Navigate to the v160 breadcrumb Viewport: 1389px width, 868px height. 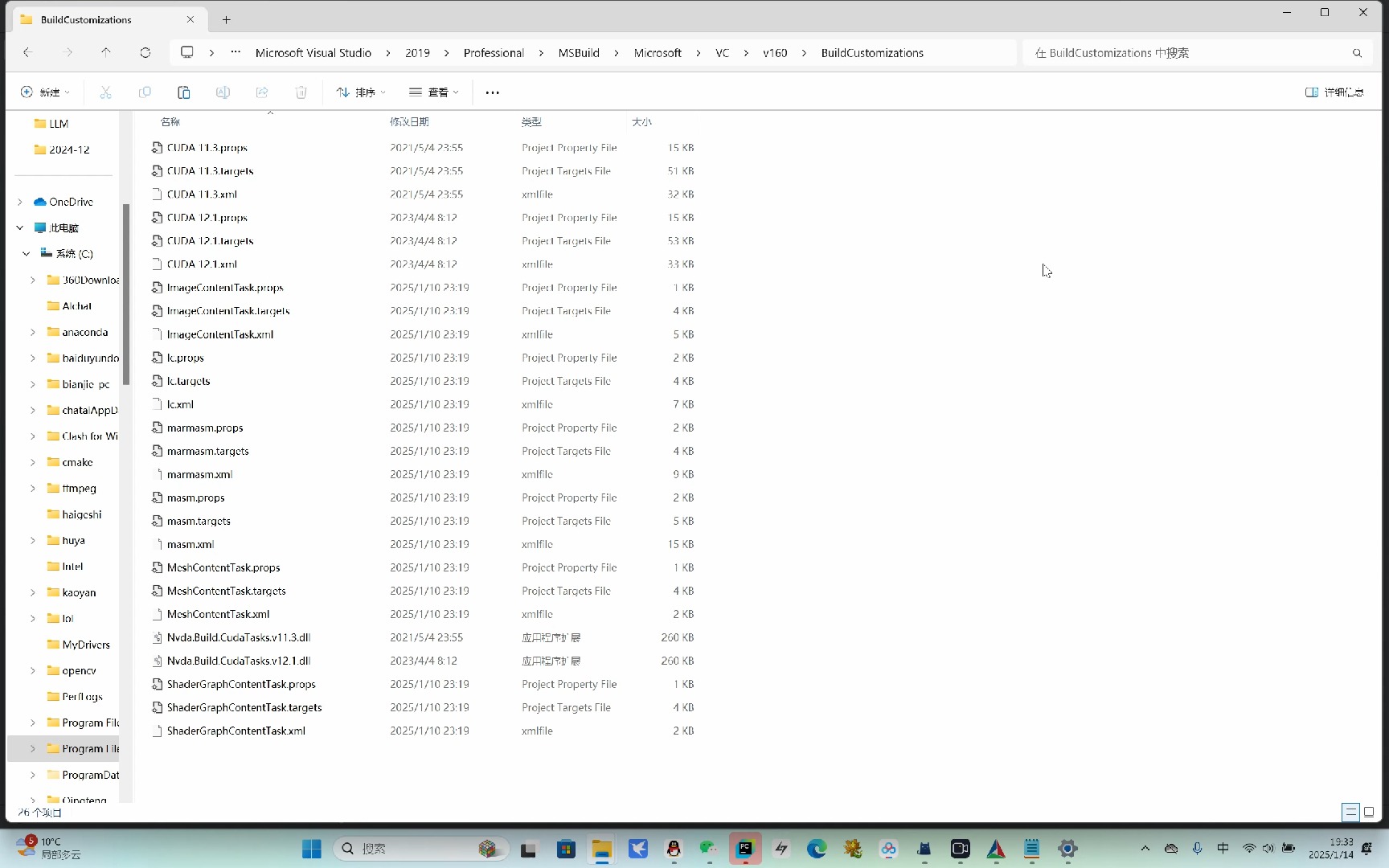tap(775, 53)
